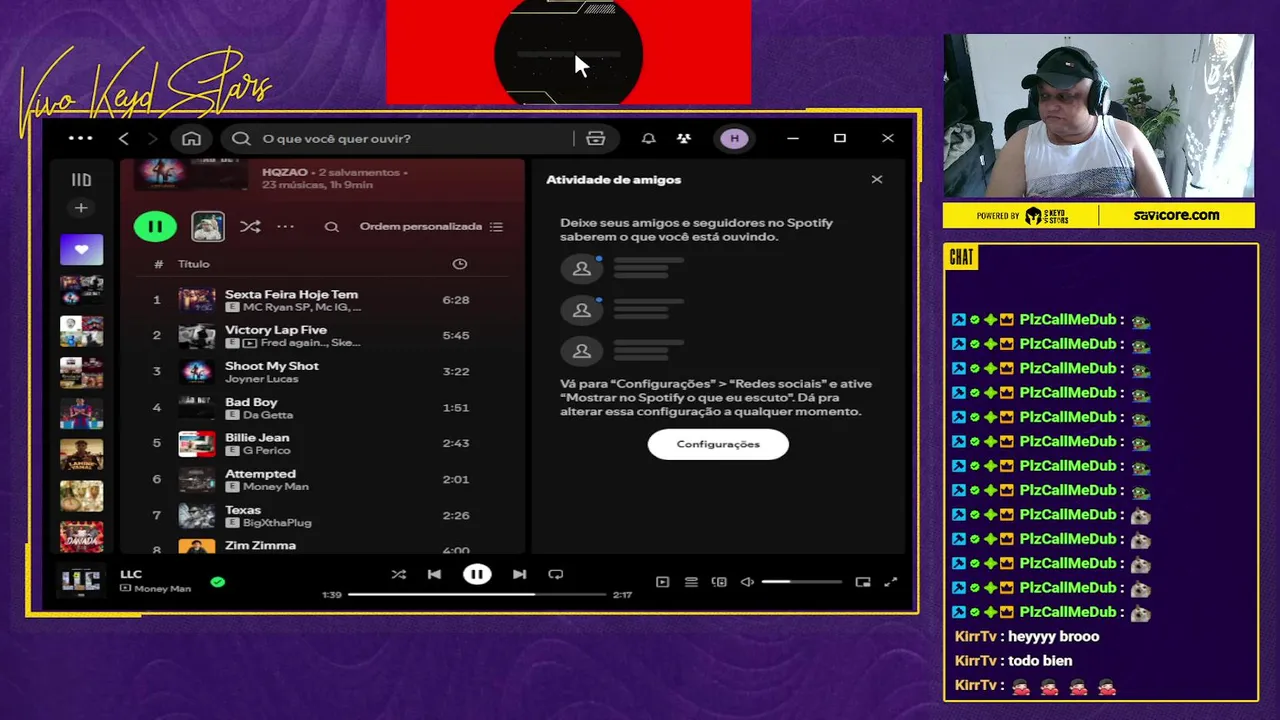Screen dimensions: 1280x720
Task: Open the playback queue icon
Action: click(691, 582)
